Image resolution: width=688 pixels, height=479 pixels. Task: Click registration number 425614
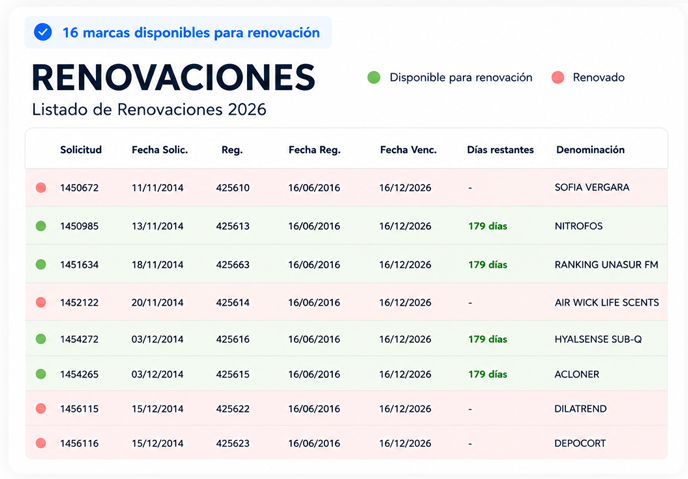(x=233, y=302)
